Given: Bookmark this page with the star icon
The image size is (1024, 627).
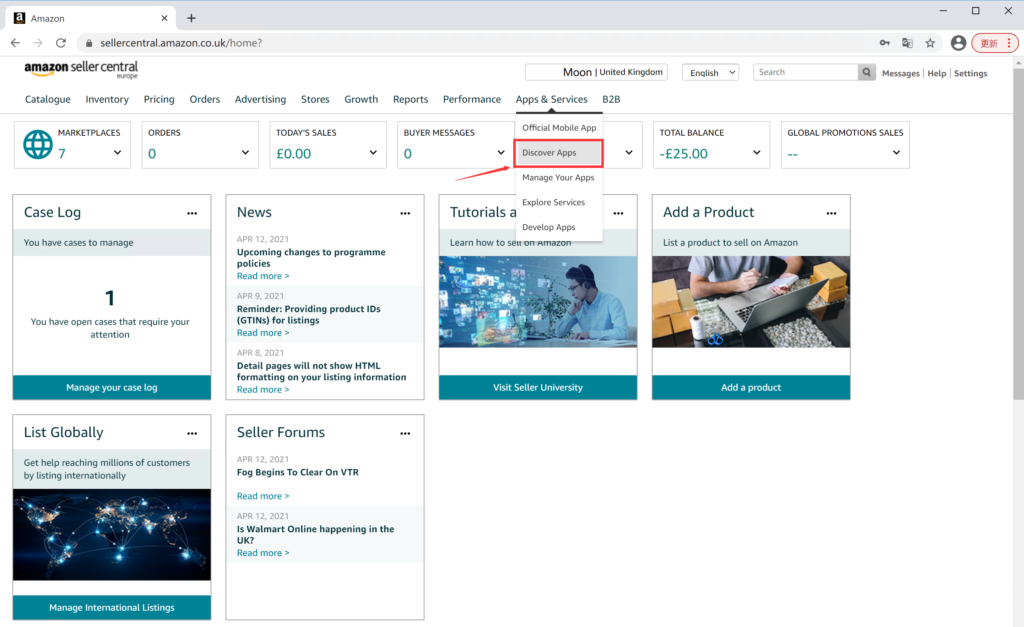Looking at the screenshot, I should (x=930, y=43).
